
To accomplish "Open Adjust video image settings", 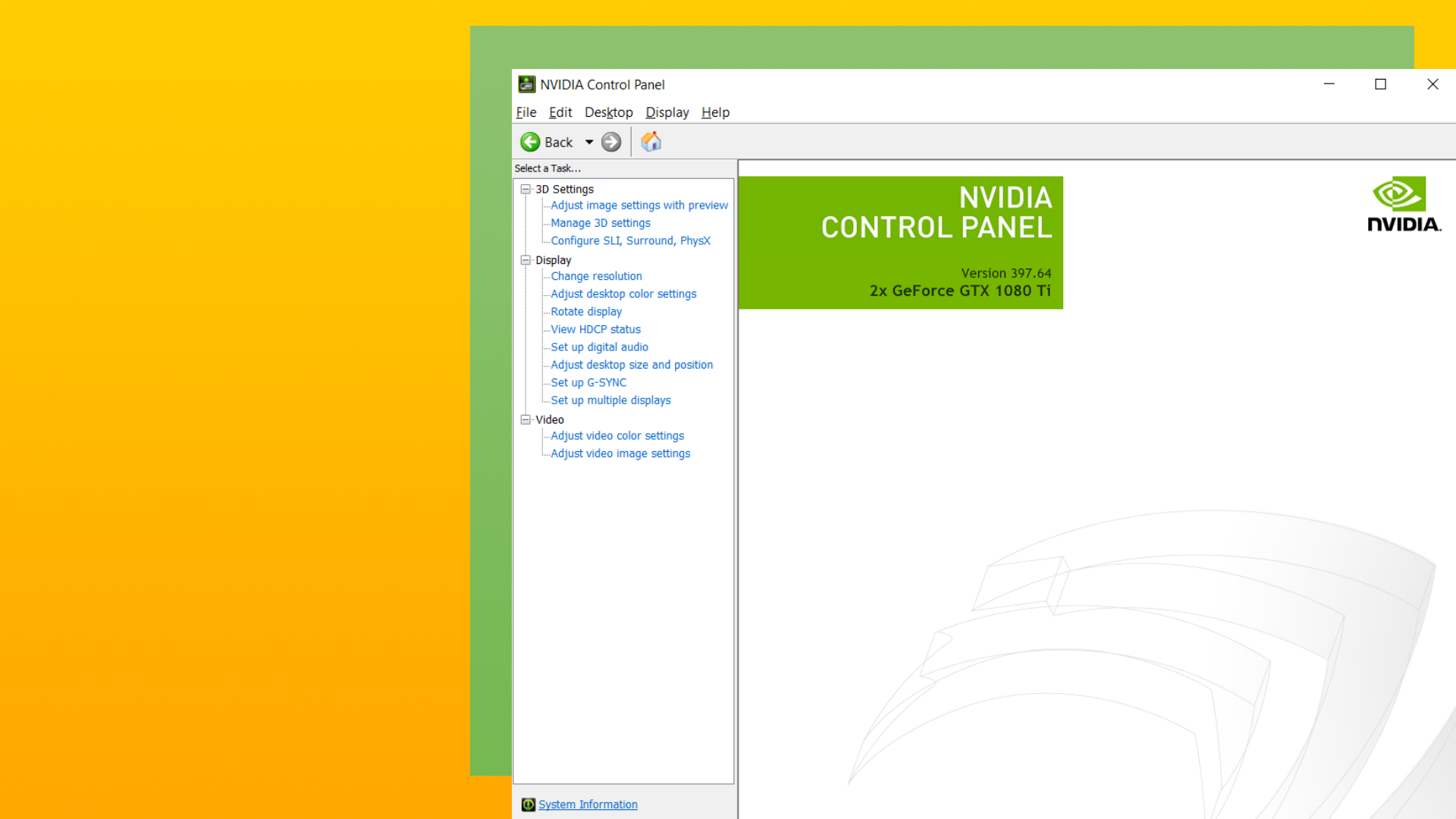I will tap(620, 453).
